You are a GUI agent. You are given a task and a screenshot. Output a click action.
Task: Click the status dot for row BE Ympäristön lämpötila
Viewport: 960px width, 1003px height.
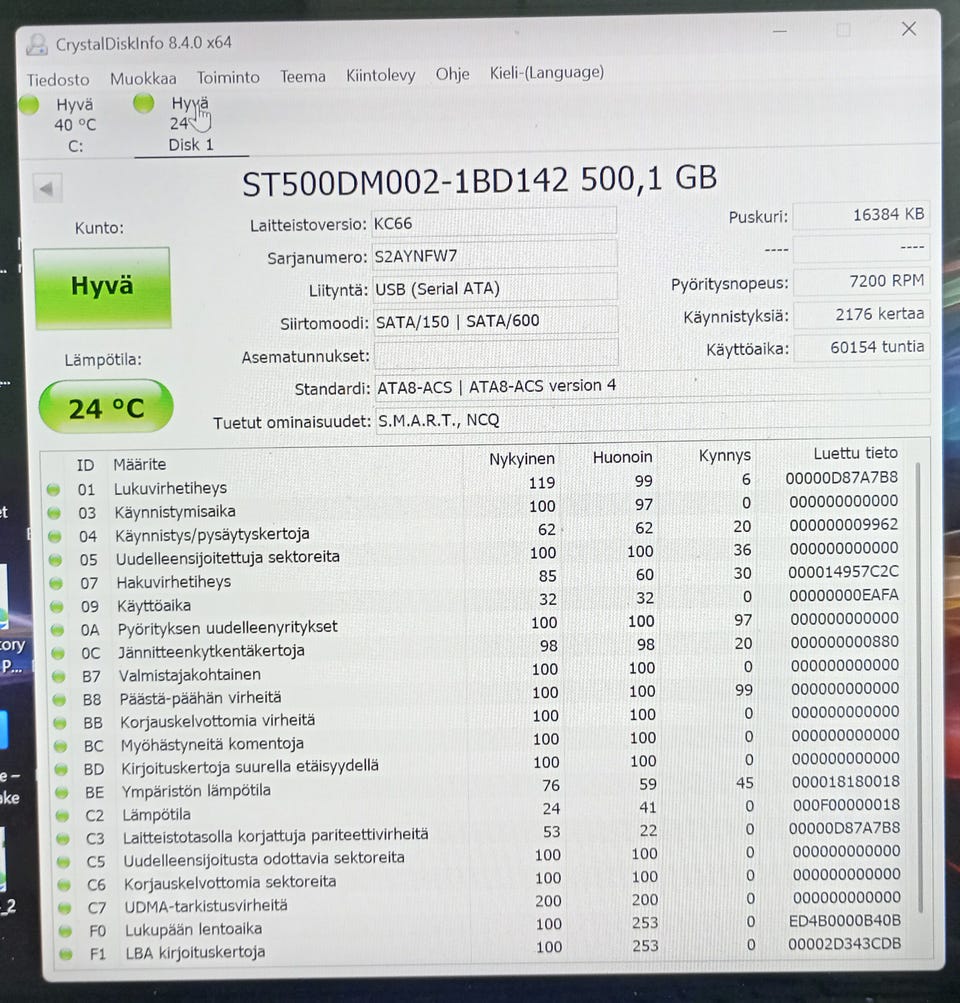tap(62, 793)
